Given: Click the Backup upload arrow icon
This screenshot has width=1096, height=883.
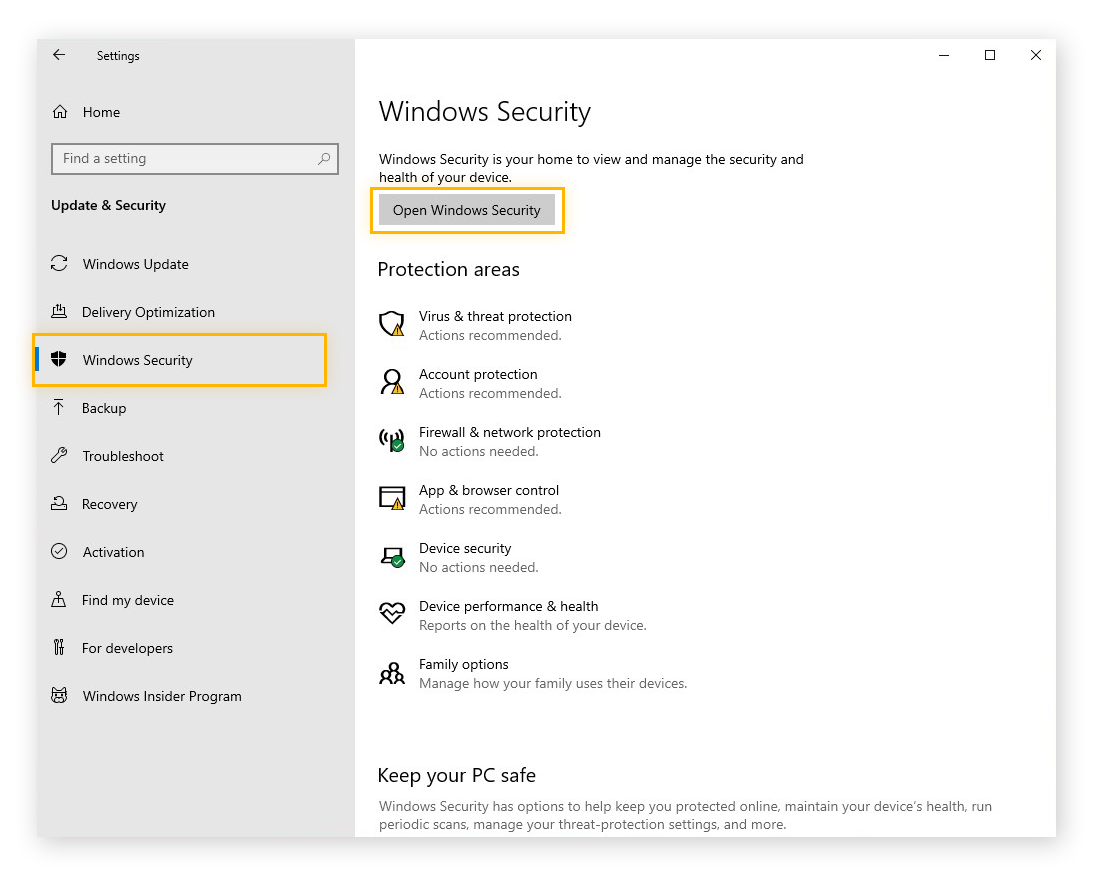Looking at the screenshot, I should [x=59, y=407].
